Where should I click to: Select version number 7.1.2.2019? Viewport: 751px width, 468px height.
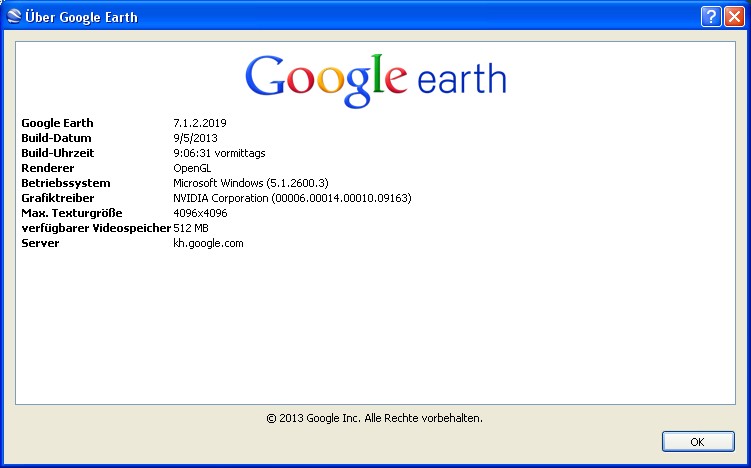tap(200, 123)
